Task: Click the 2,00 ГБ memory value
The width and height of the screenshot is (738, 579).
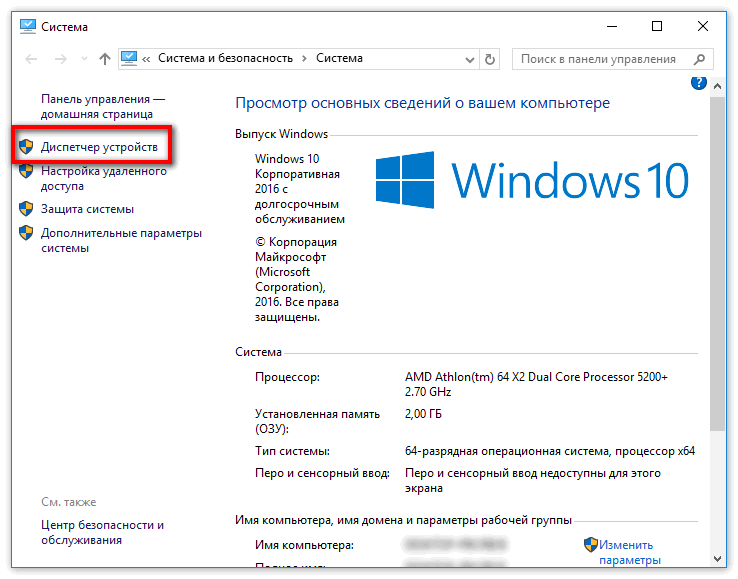Action: point(423,414)
